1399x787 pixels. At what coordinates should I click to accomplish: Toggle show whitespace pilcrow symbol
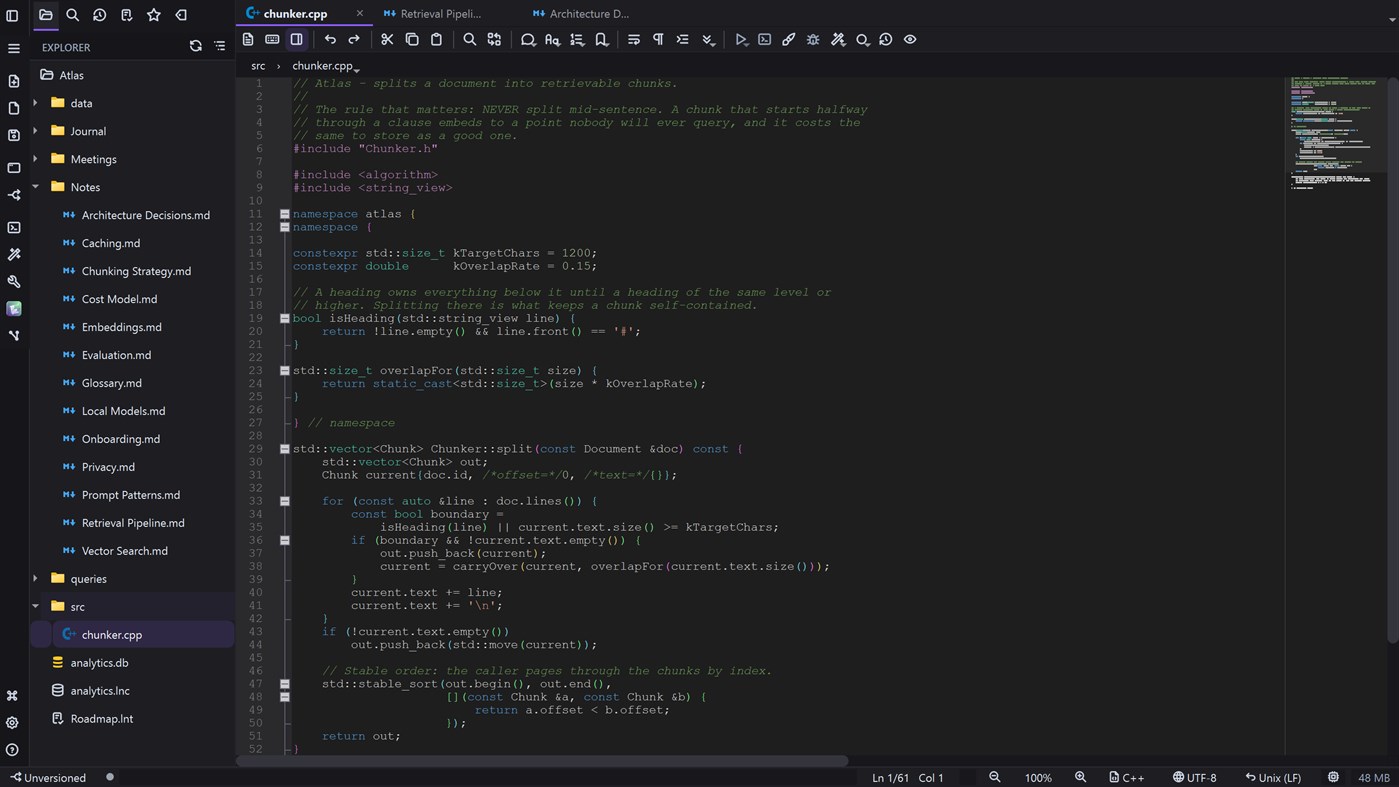658,40
